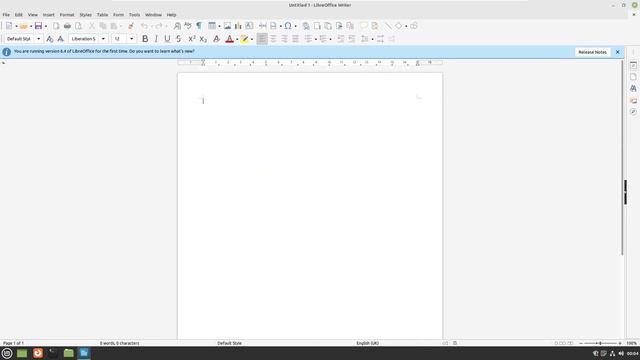This screenshot has width=640, height=360.
Task: Open the Insert Table dropdown arrow
Action: coord(219,26)
